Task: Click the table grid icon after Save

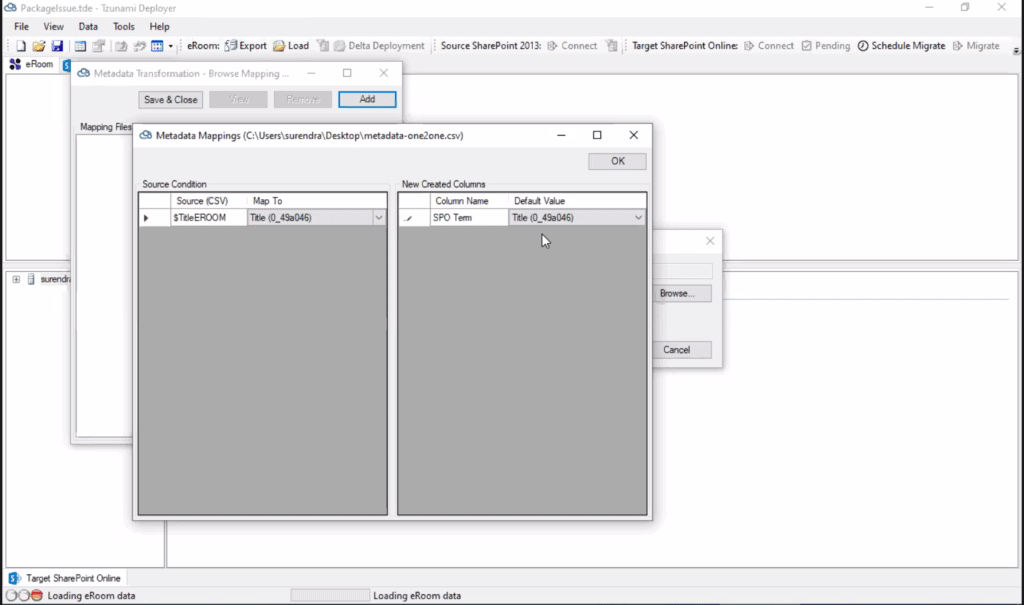Action: [x=80, y=46]
